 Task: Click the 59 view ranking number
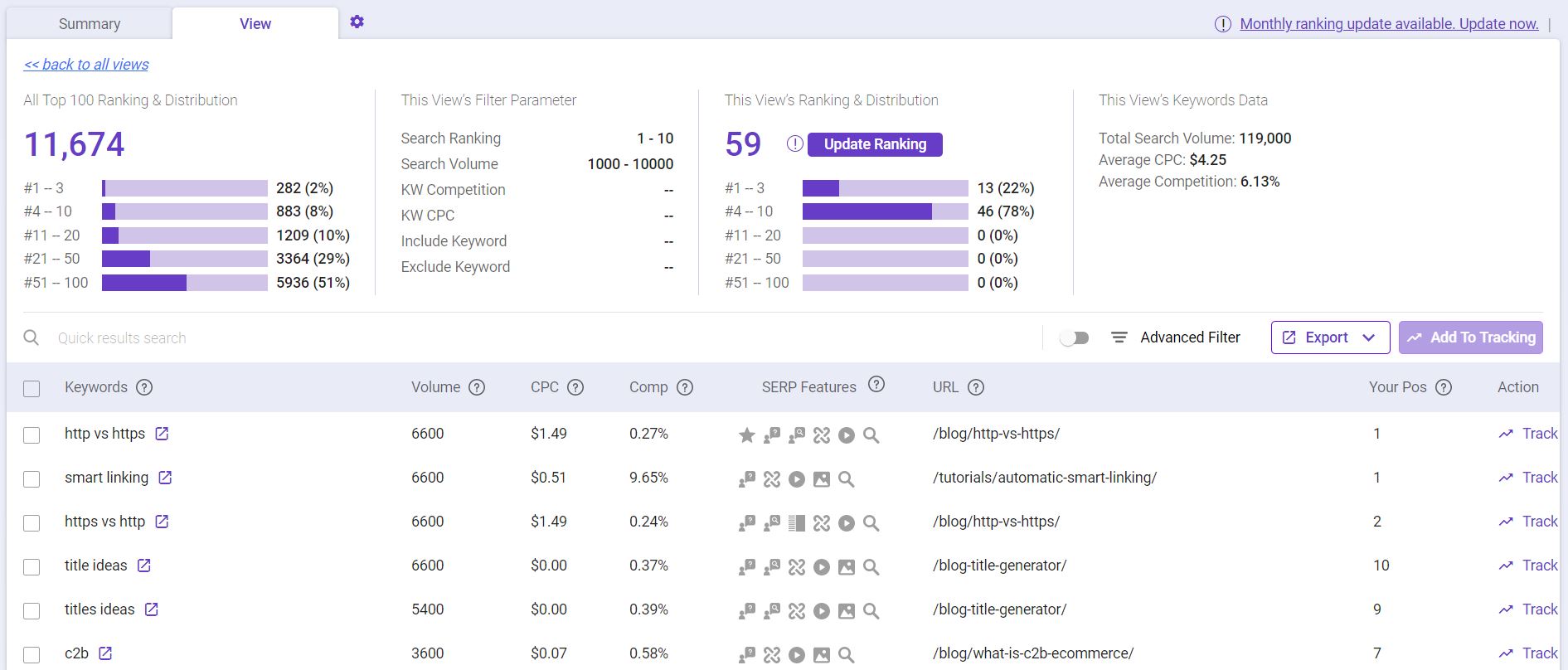pyautogui.click(x=743, y=144)
